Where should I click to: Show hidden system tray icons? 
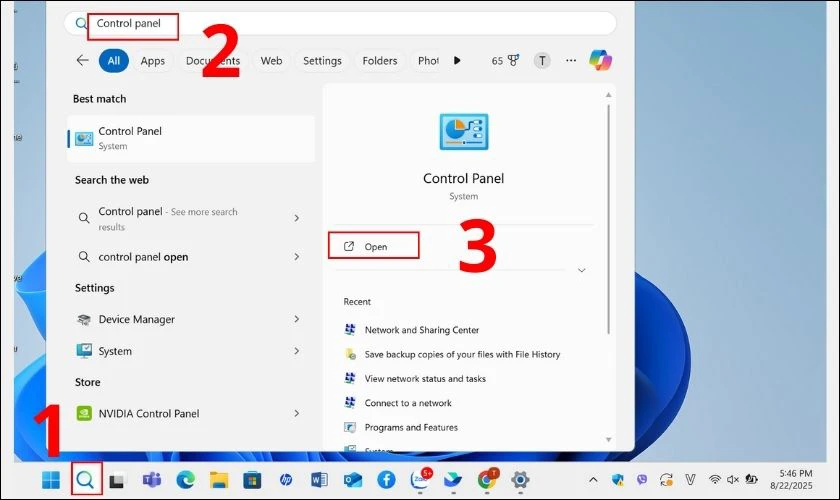pos(593,480)
